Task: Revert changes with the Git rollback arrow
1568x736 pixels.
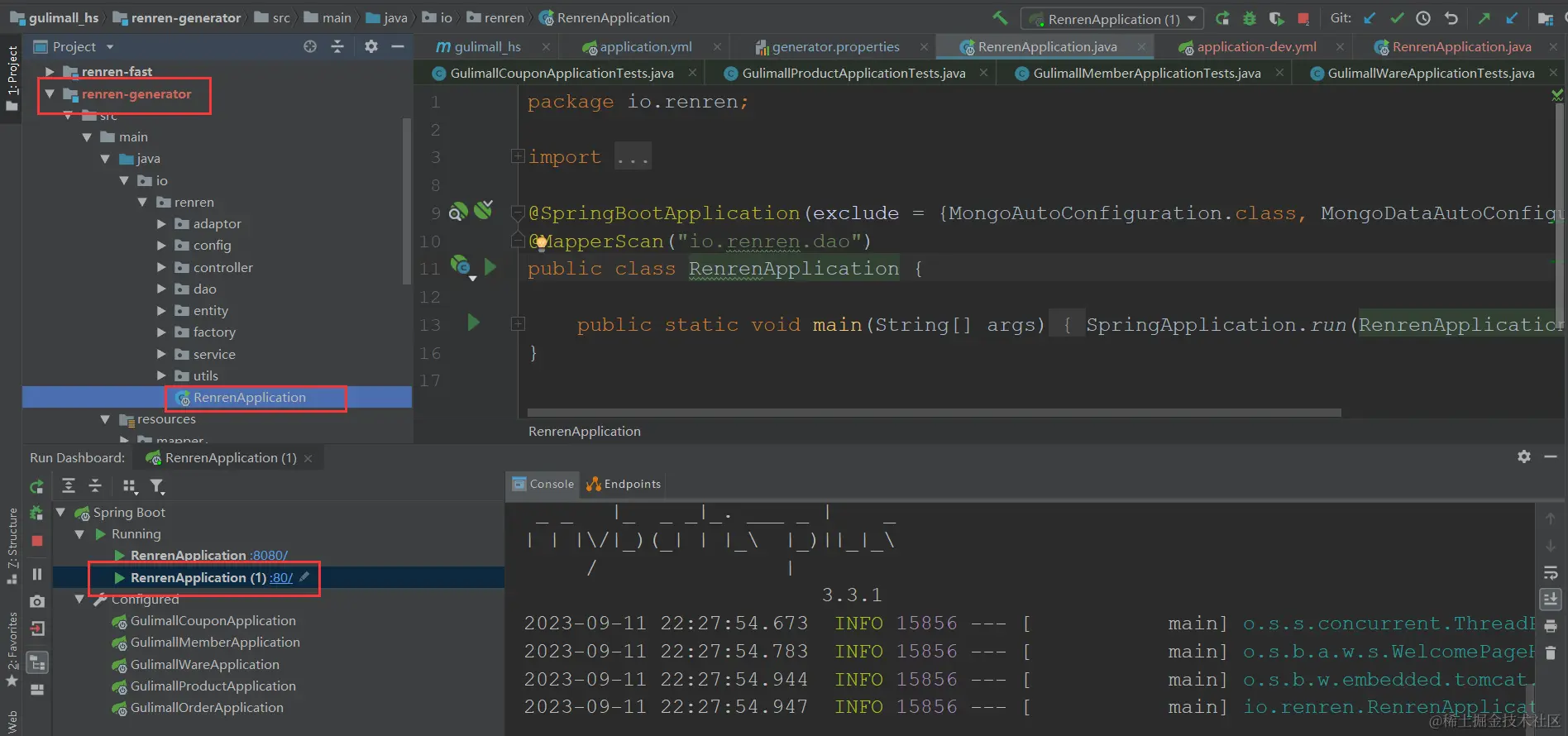Action: 1451,18
